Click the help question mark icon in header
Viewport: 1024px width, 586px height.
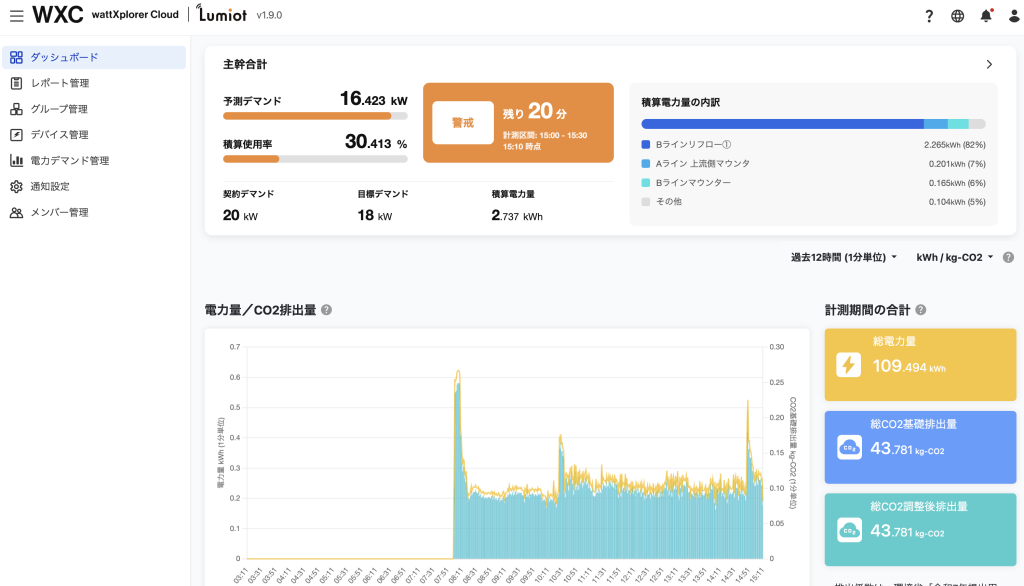[x=929, y=16]
